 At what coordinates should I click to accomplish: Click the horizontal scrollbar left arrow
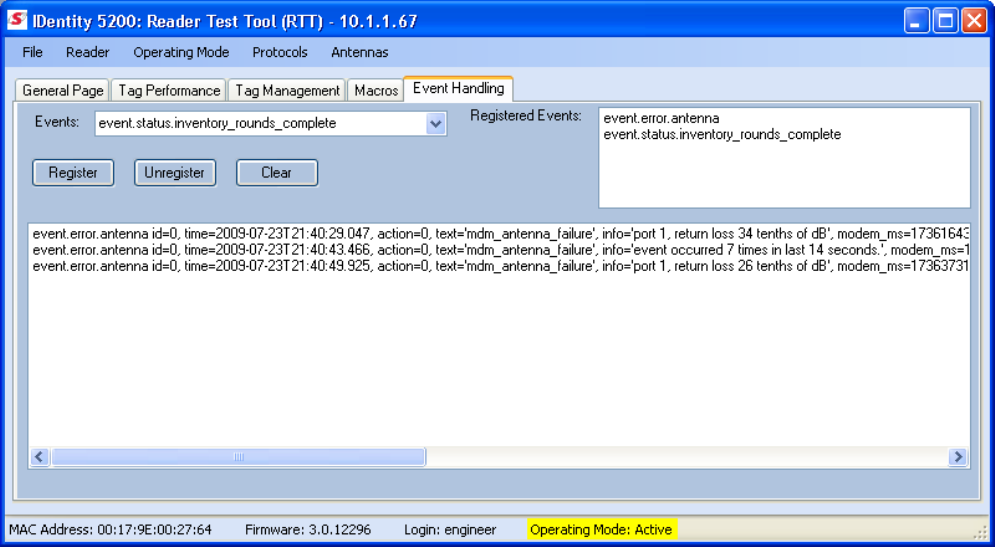coord(40,457)
